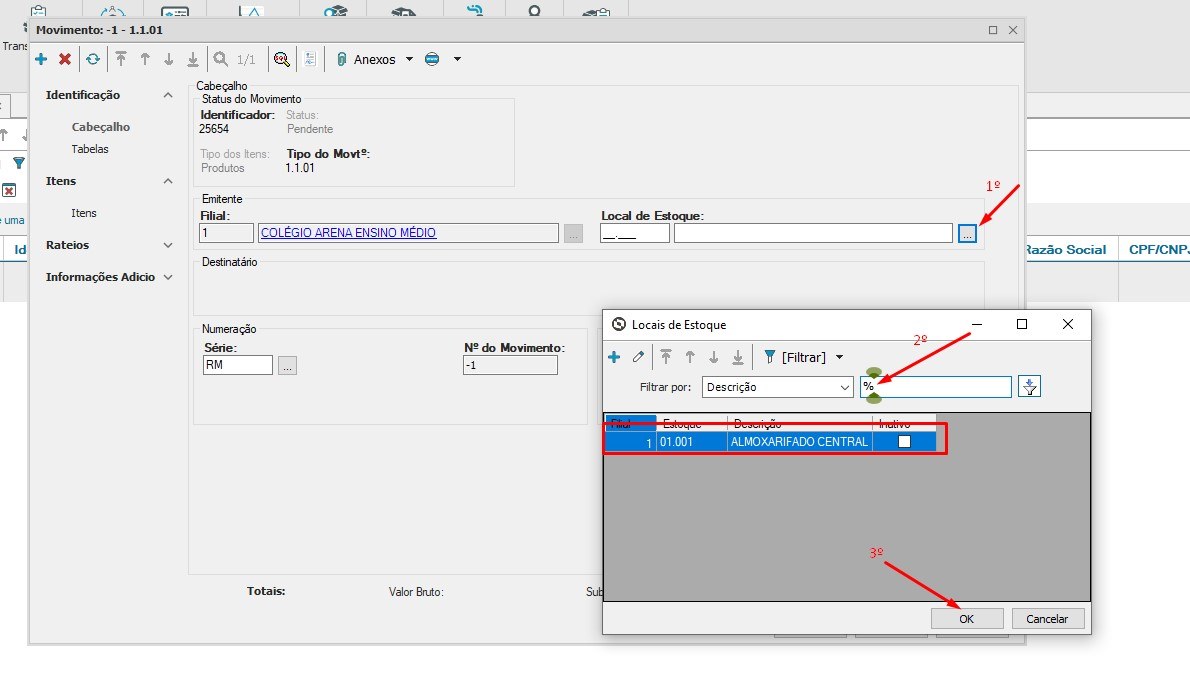Click the red X delete icon on the toolbar
Screen dimensions: 1190x700
pos(65,59)
